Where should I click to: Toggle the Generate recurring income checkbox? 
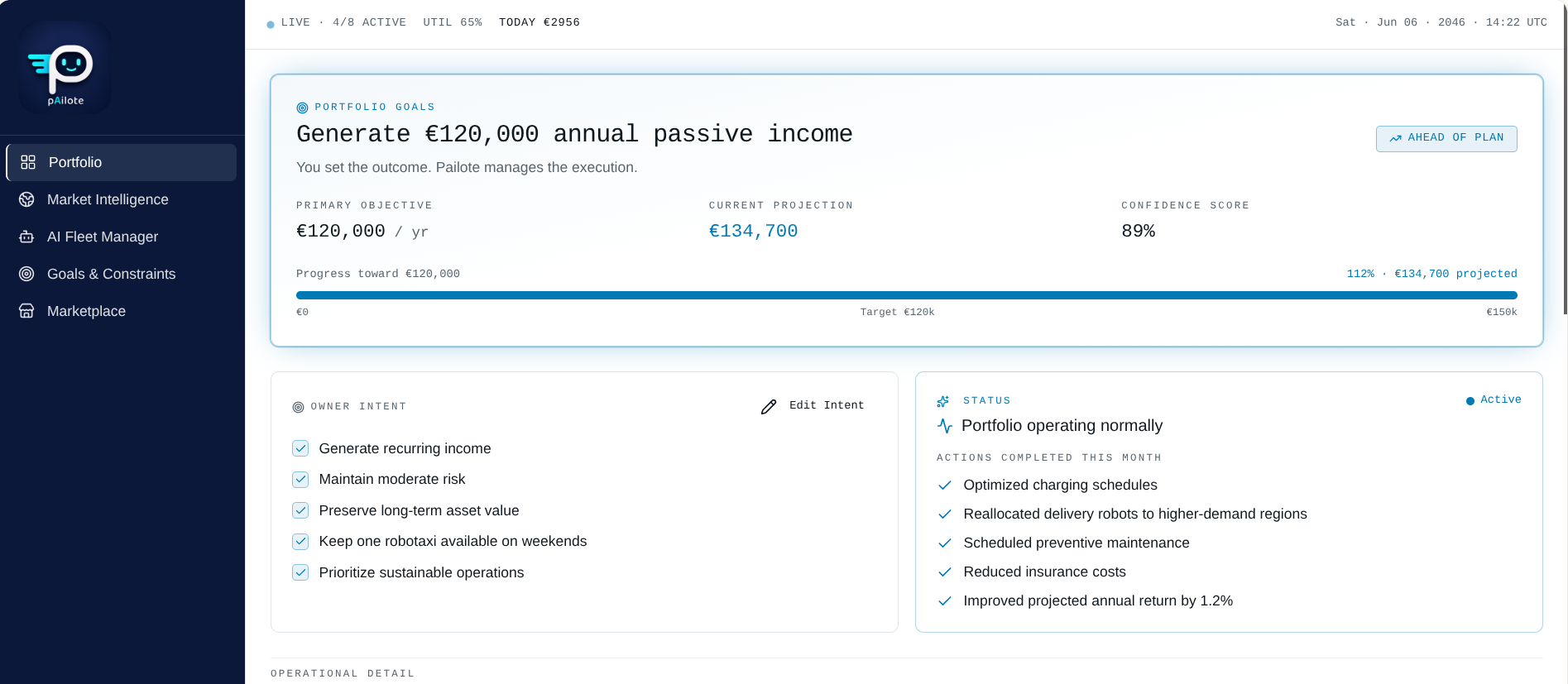(x=300, y=448)
